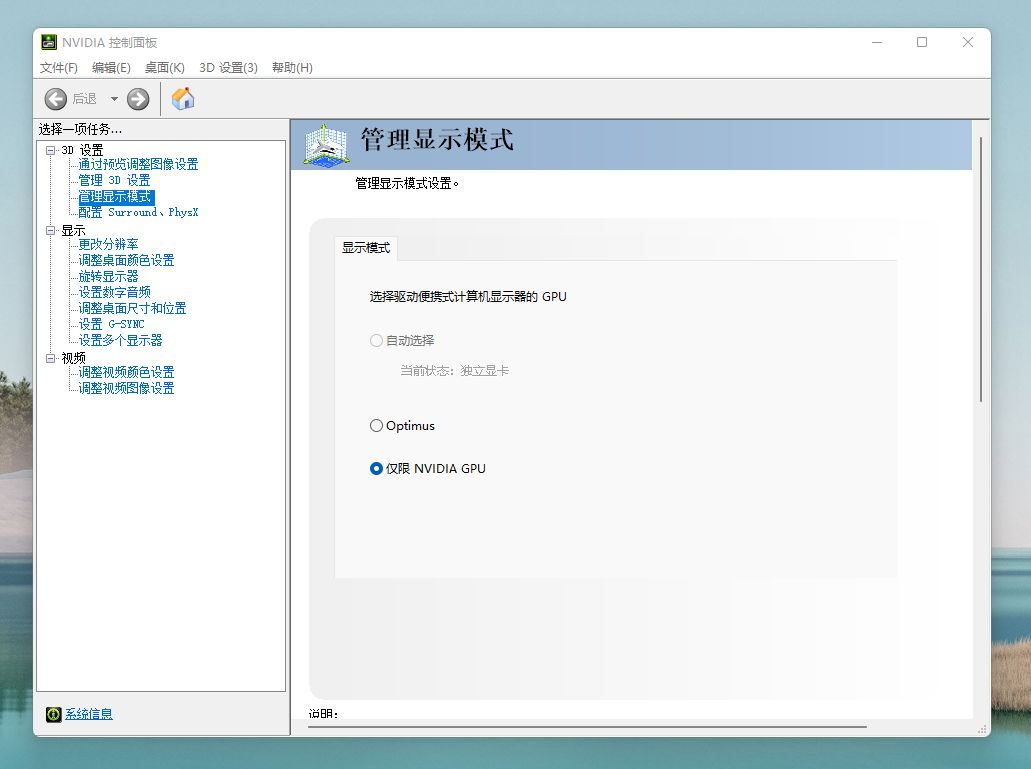Collapse the 3D 设置 tree branch
The image size is (1031, 769).
pyautogui.click(x=51, y=150)
